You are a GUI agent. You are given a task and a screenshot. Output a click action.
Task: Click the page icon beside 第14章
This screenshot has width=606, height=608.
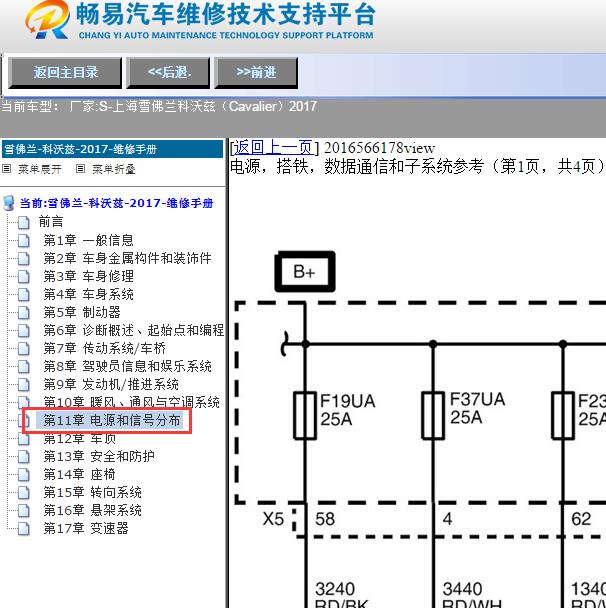click(24, 475)
